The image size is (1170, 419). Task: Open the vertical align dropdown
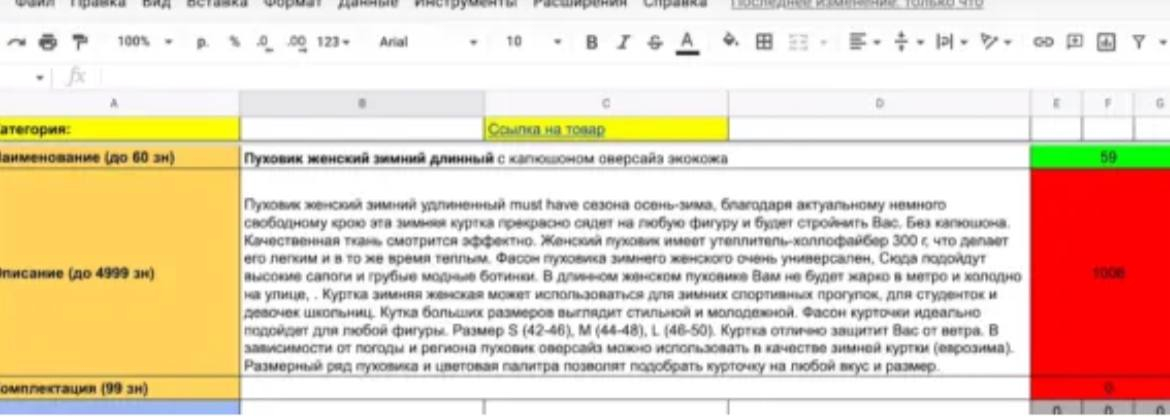pos(908,42)
